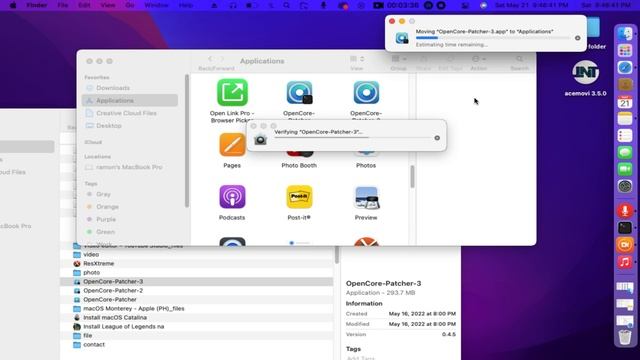640x360 pixels.
Task: Click the microphone icon in menu bar
Action: 323,5
